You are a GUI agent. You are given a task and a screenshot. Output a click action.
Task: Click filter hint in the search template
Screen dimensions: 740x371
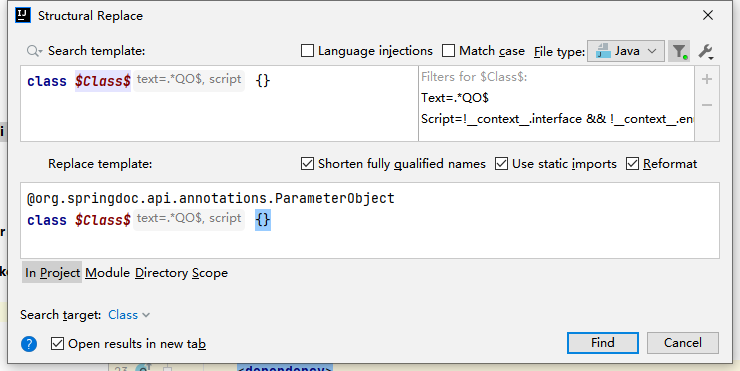189,80
